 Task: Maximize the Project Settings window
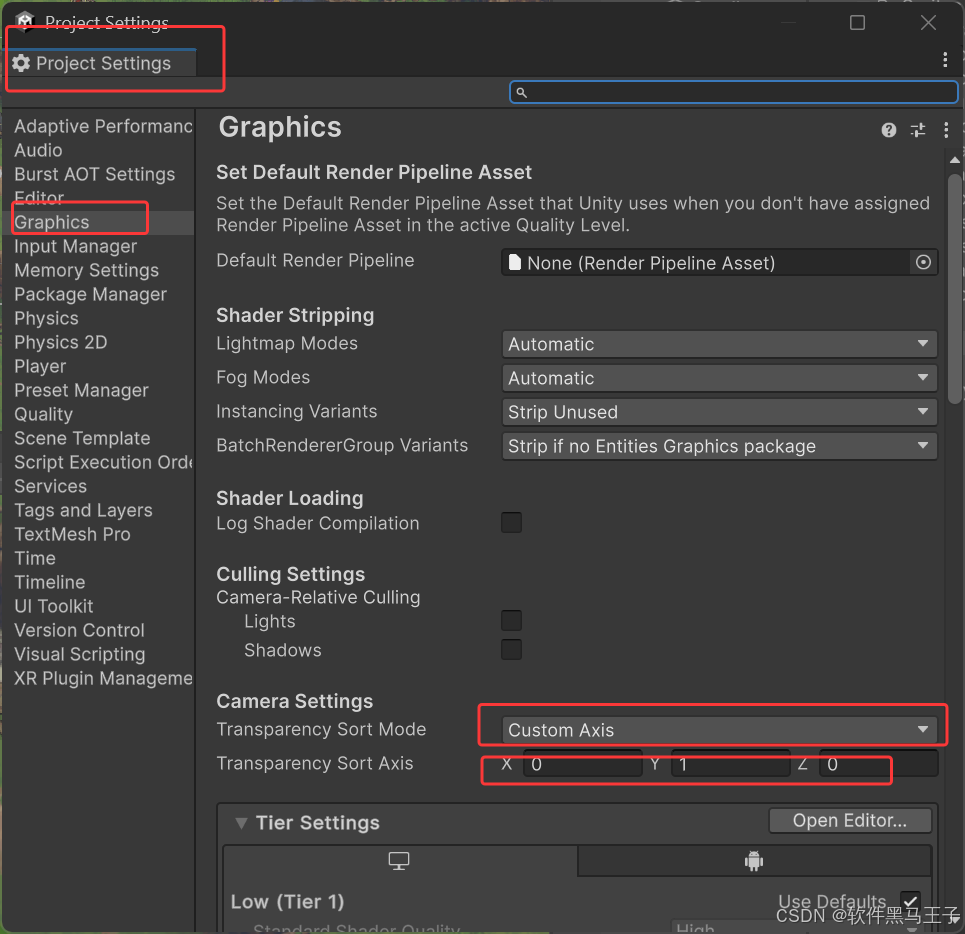pos(857,23)
